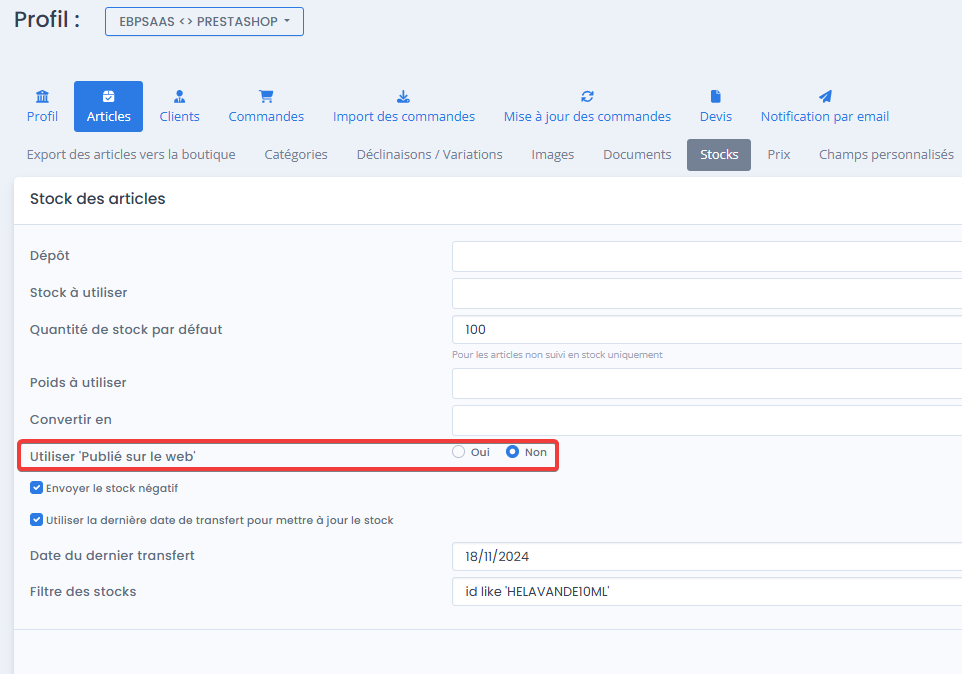962x674 pixels.
Task: Open Mise à jour des commandes label
Action: click(587, 117)
